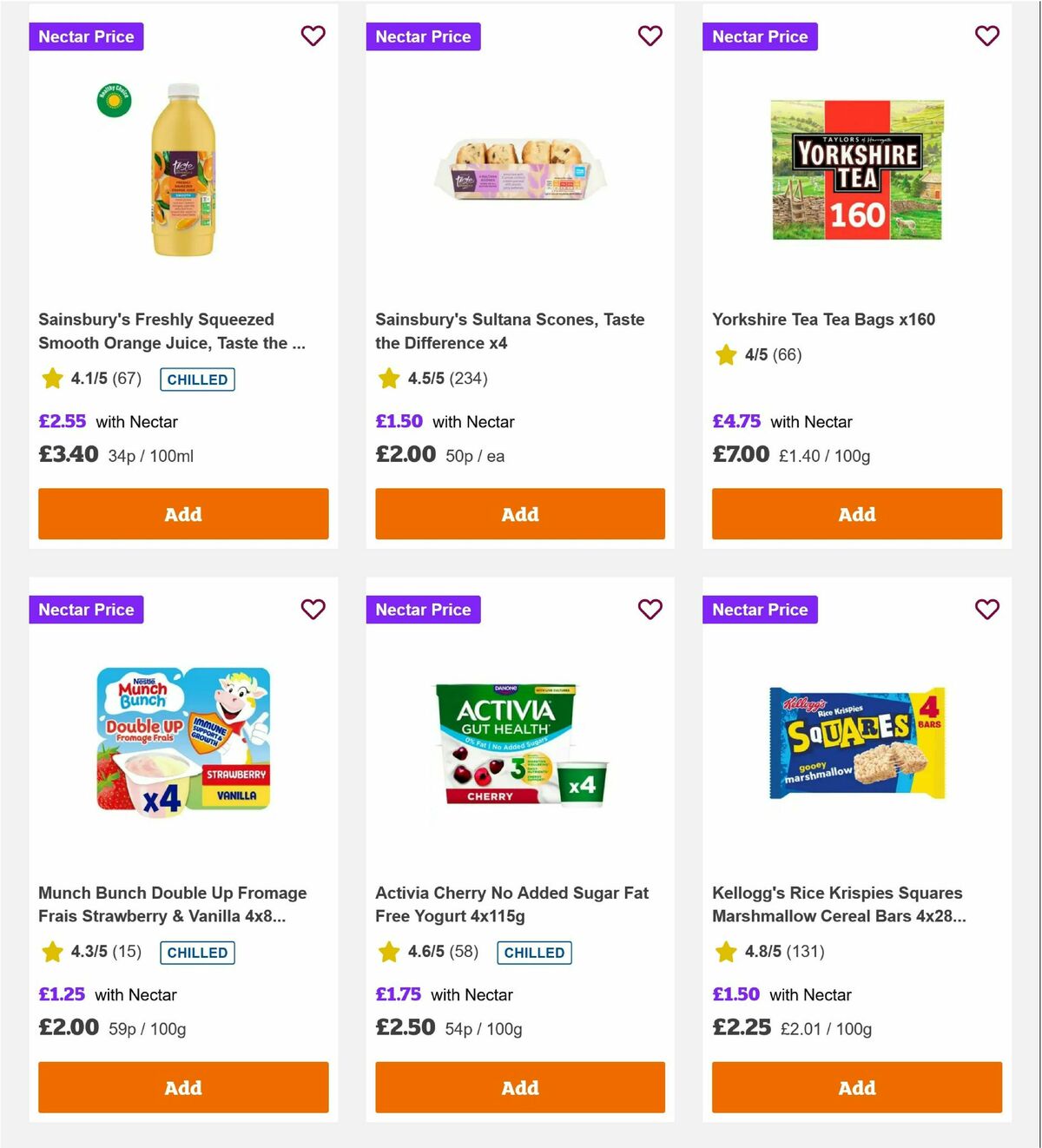The width and height of the screenshot is (1042, 1148).
Task: Click the rating count link (234) on Sultana Scones
Action: click(469, 379)
